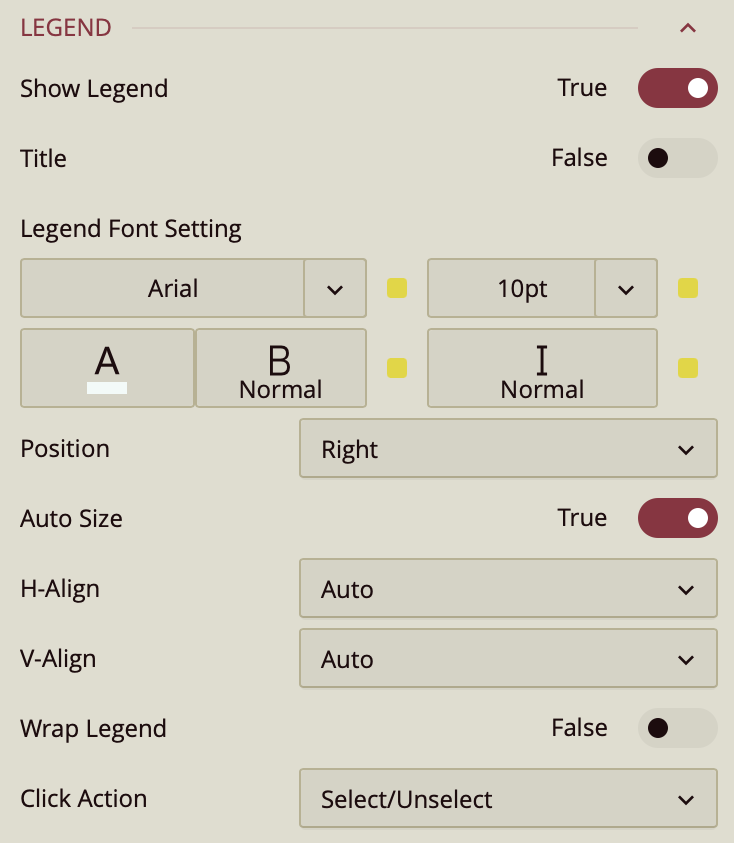Image resolution: width=734 pixels, height=843 pixels.
Task: Disable the Show Legend toggle
Action: [x=677, y=88]
